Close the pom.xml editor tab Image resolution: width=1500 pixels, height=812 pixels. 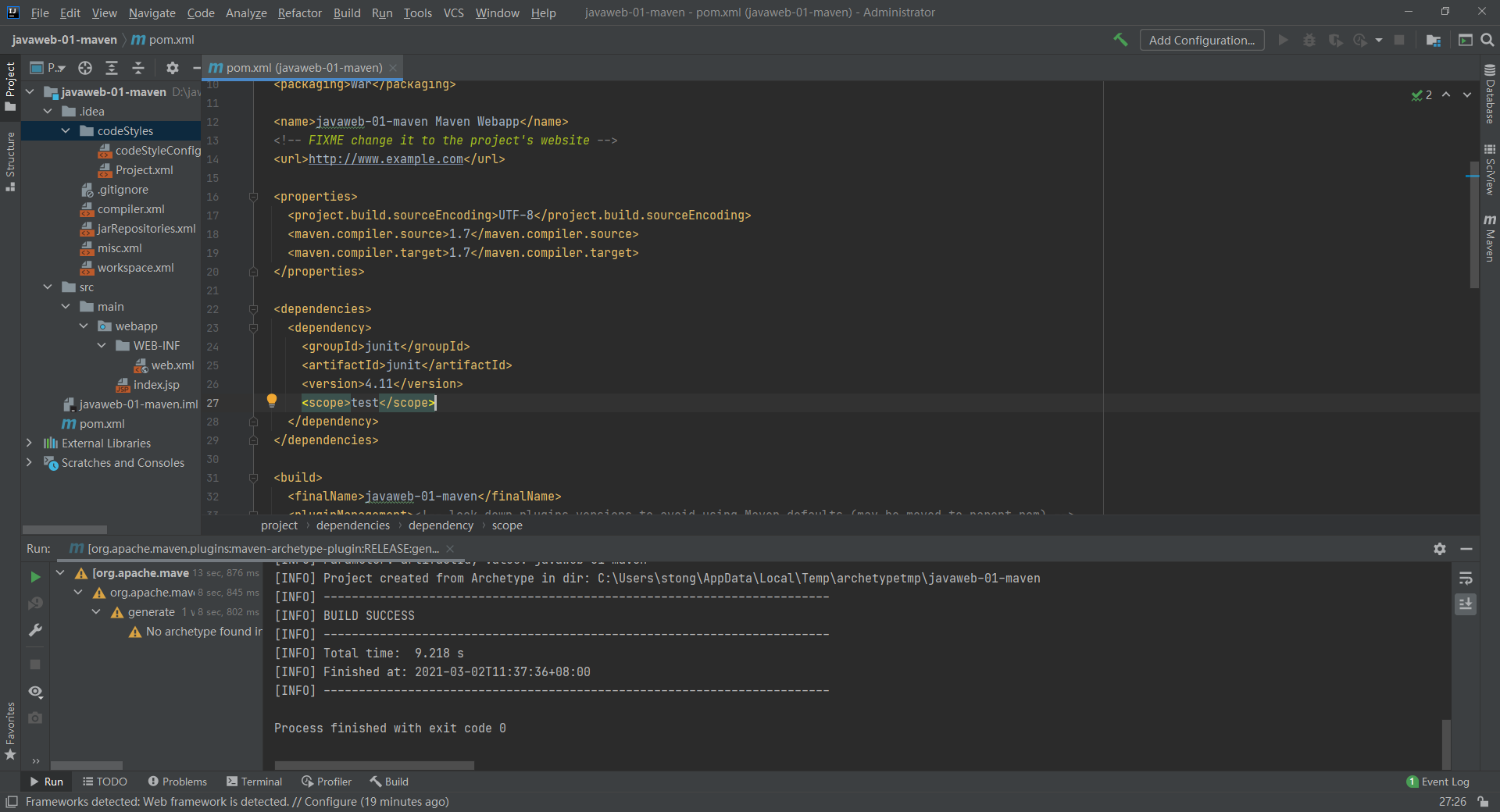point(393,68)
